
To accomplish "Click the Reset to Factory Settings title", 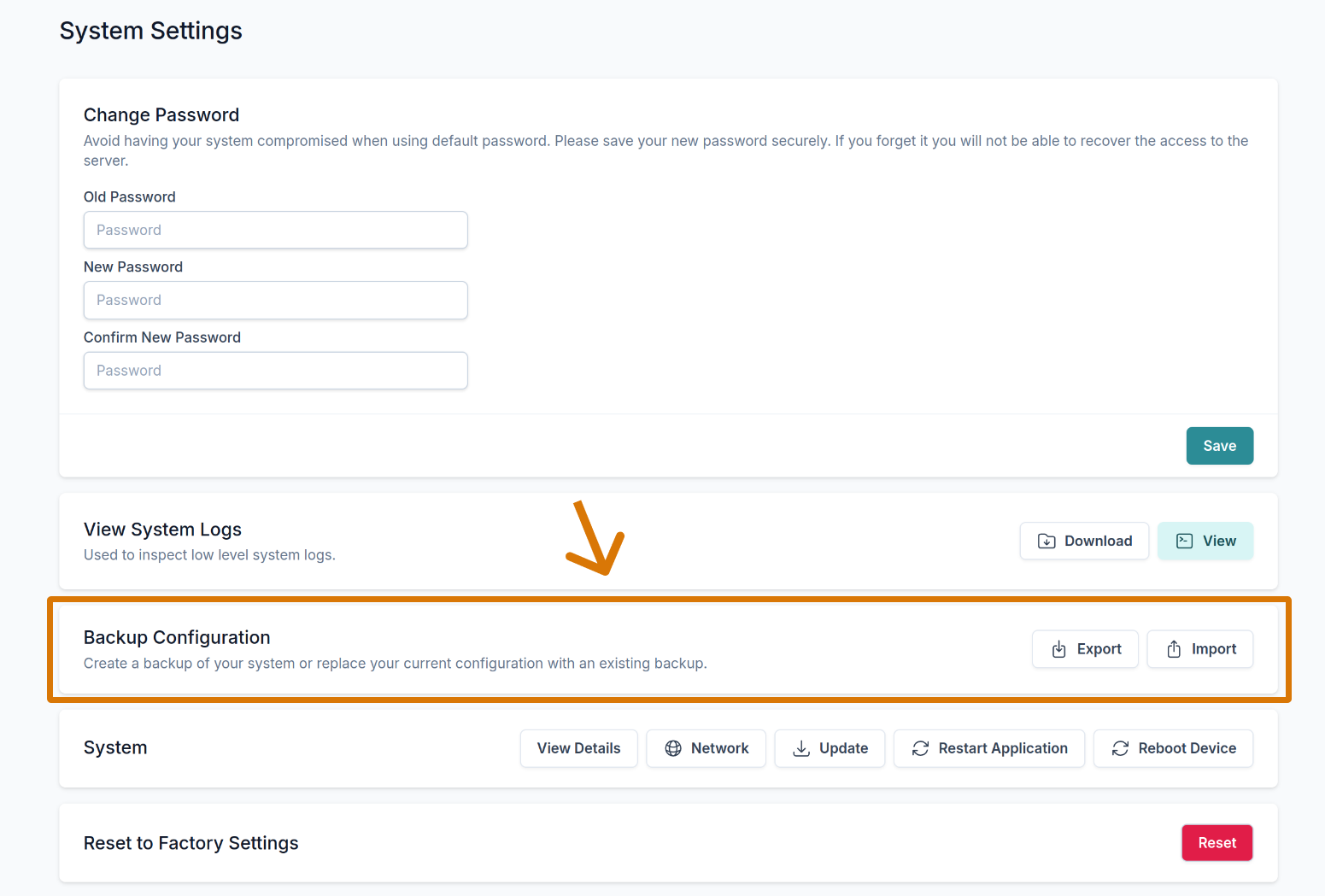I will click(x=191, y=843).
